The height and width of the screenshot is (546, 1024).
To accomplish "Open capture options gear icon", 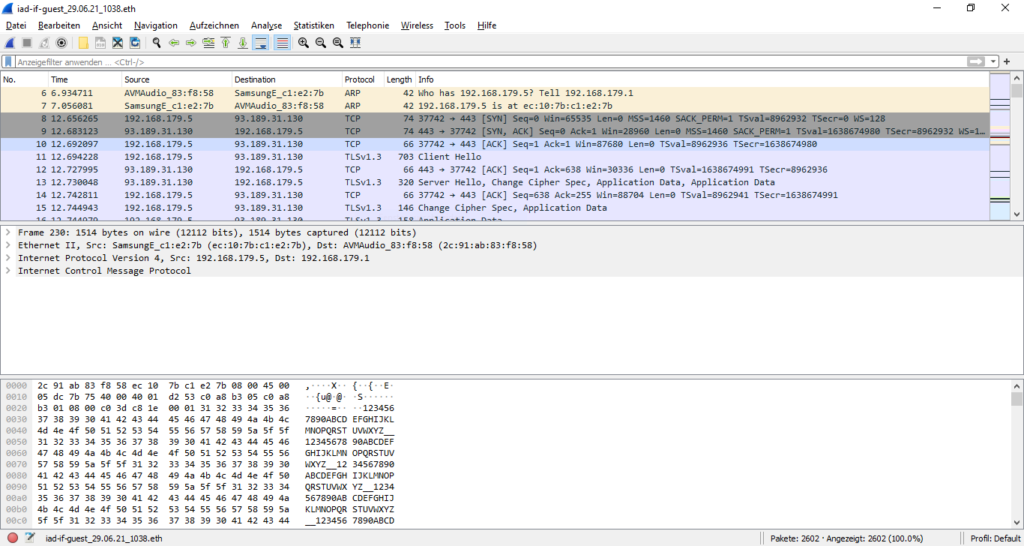I will (61, 43).
